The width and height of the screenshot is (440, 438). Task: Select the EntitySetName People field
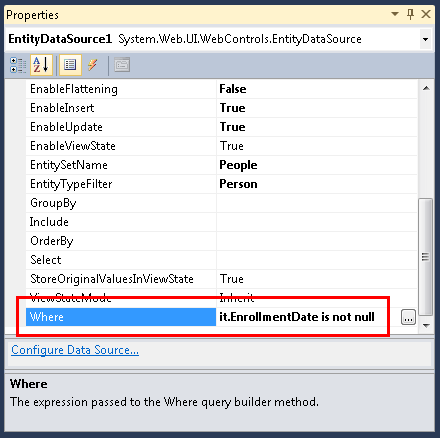point(317,165)
